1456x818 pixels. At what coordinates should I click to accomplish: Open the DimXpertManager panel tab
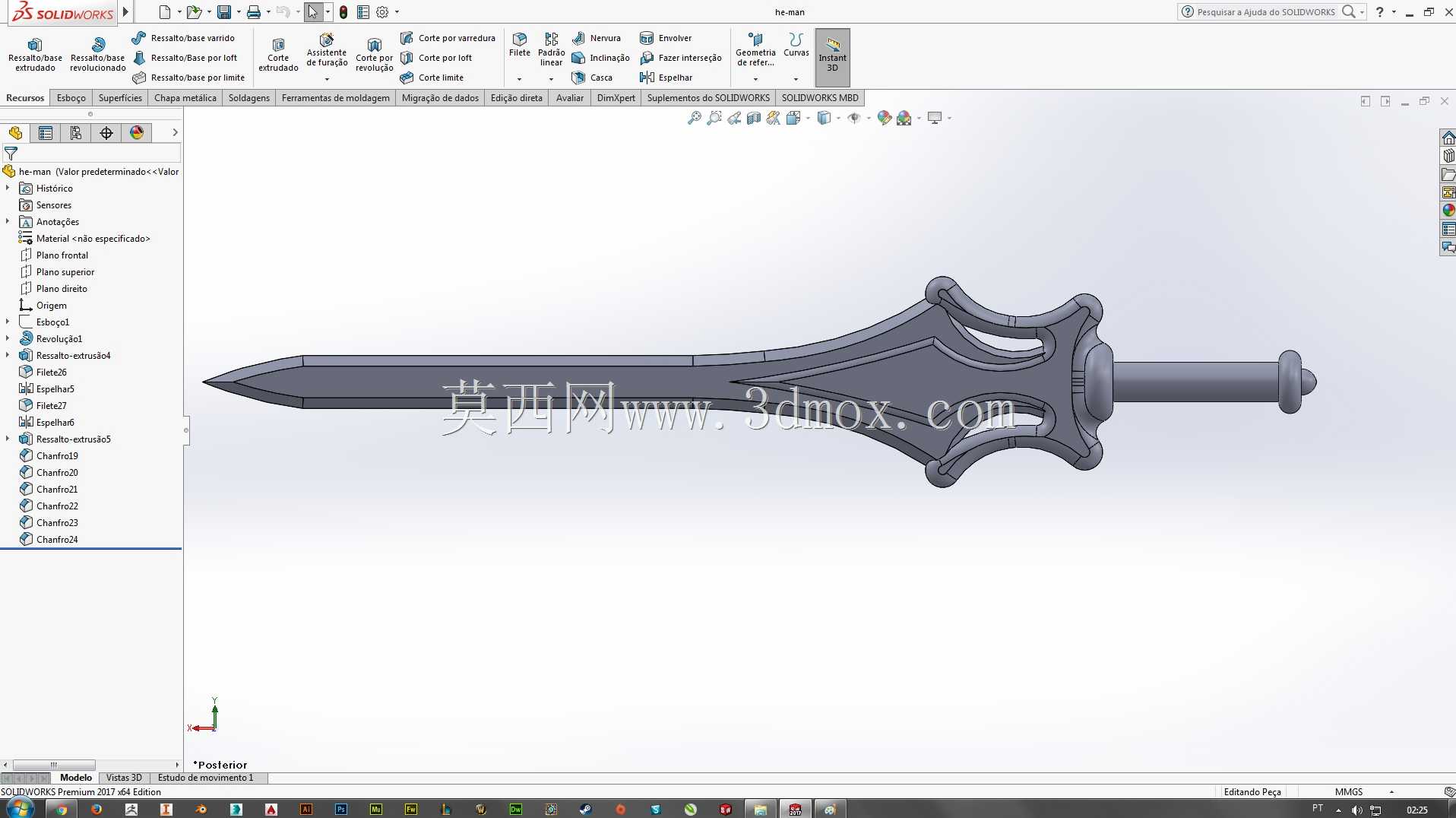click(106, 133)
